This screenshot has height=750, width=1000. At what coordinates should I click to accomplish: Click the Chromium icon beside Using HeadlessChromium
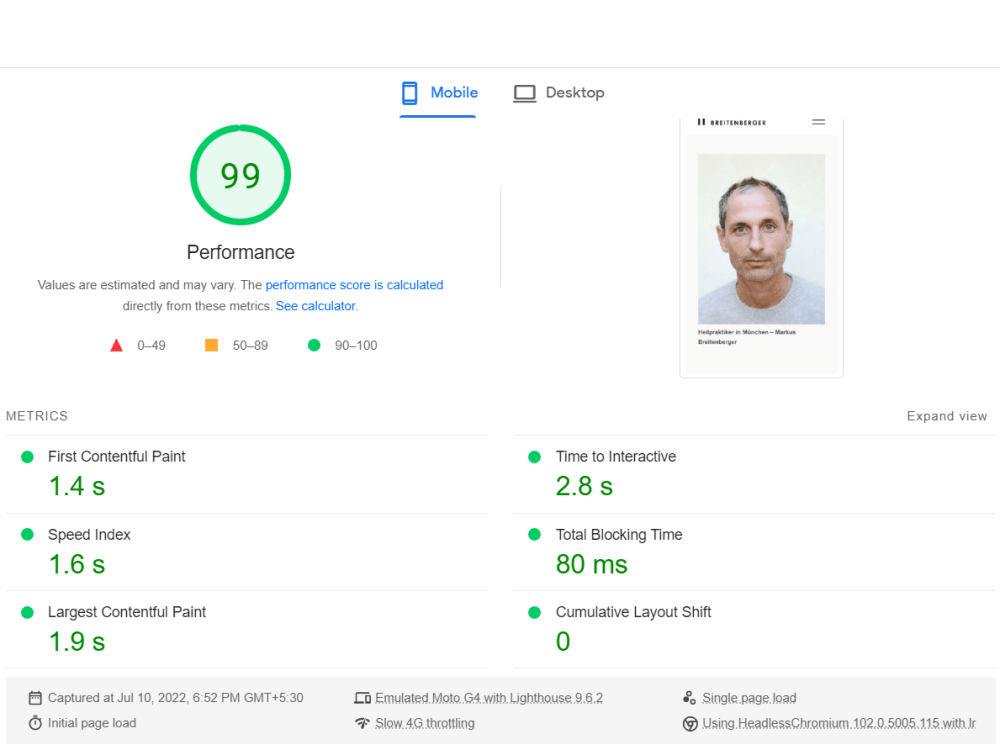[x=690, y=724]
